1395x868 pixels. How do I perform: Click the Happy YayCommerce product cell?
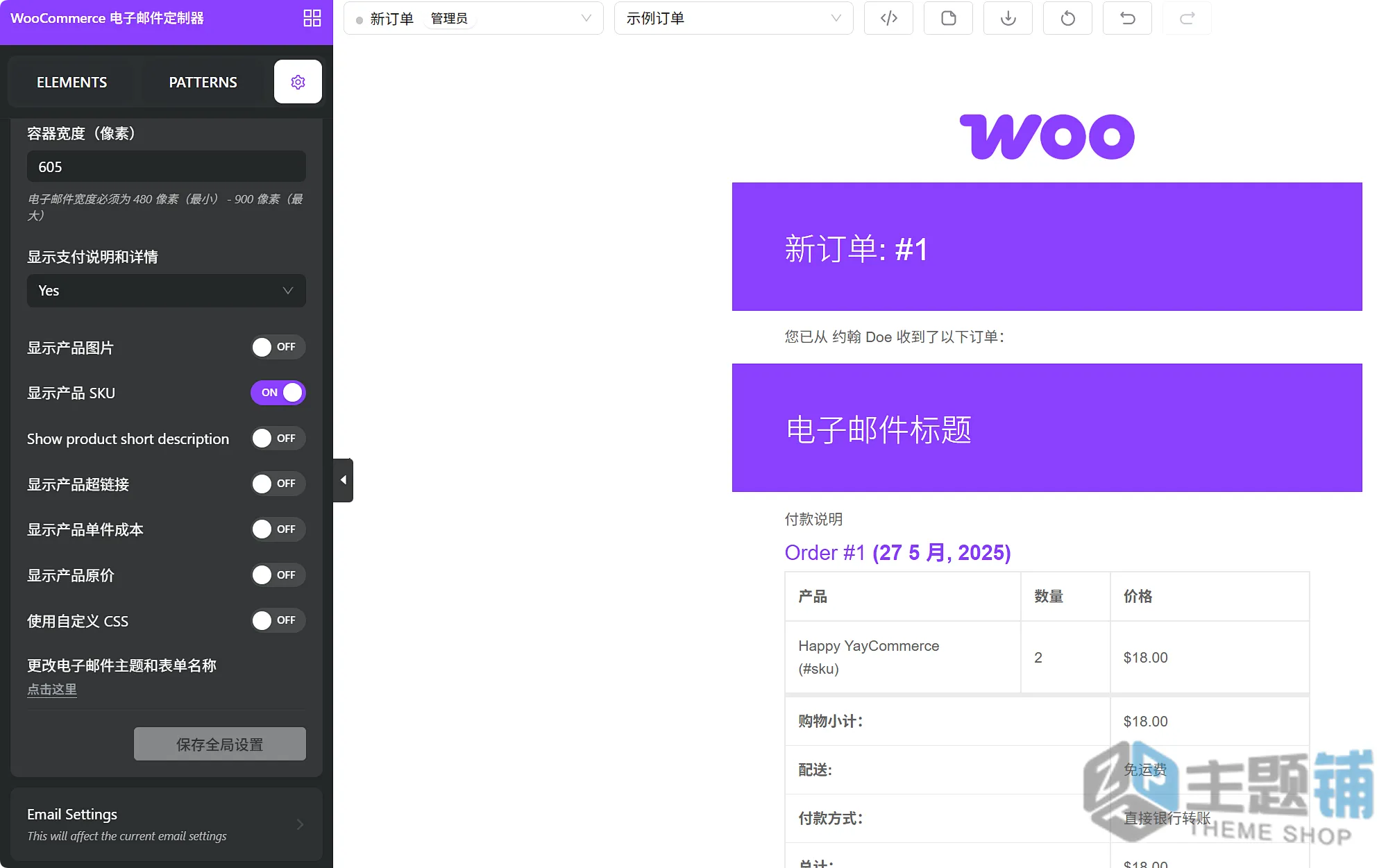coord(902,657)
